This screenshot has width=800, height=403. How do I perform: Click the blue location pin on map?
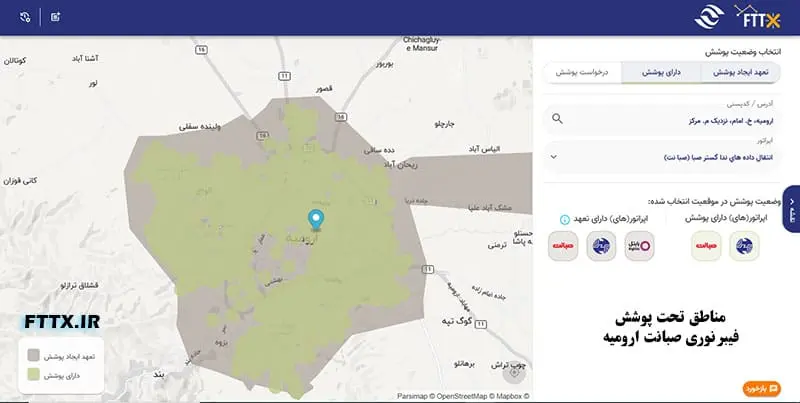(x=316, y=220)
